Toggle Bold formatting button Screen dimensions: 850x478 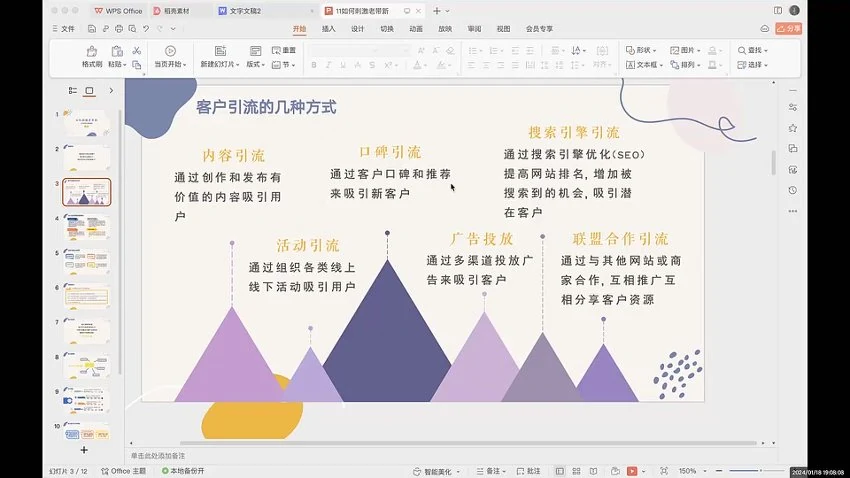pyautogui.click(x=314, y=65)
